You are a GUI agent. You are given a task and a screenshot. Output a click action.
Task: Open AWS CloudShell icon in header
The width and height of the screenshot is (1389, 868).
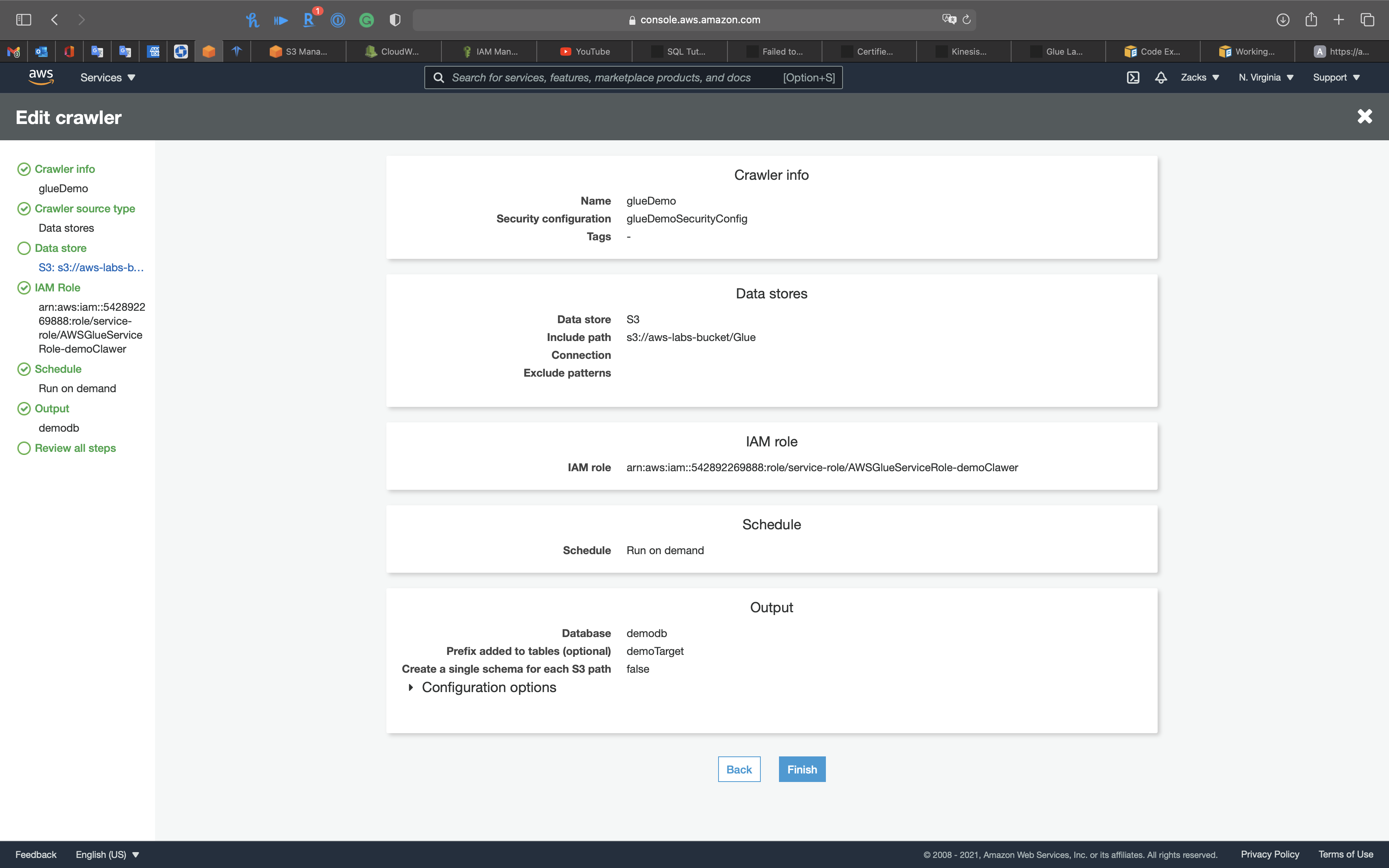1132,77
